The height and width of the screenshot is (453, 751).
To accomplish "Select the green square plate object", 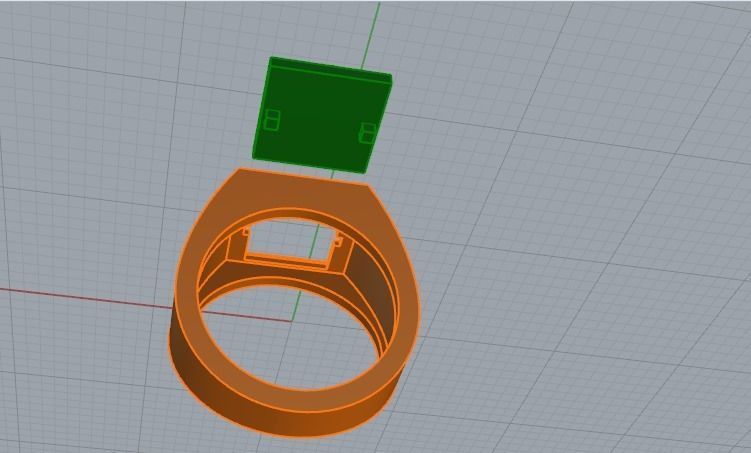I will [322, 115].
